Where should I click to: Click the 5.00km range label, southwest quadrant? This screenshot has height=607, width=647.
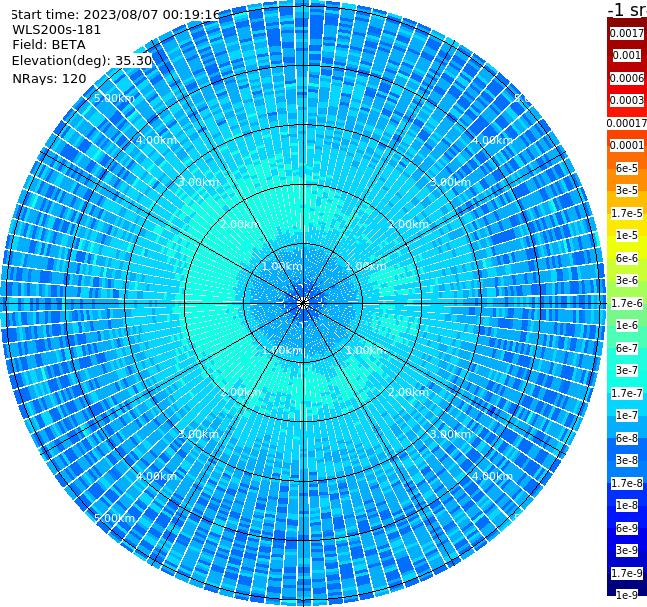coord(114,518)
